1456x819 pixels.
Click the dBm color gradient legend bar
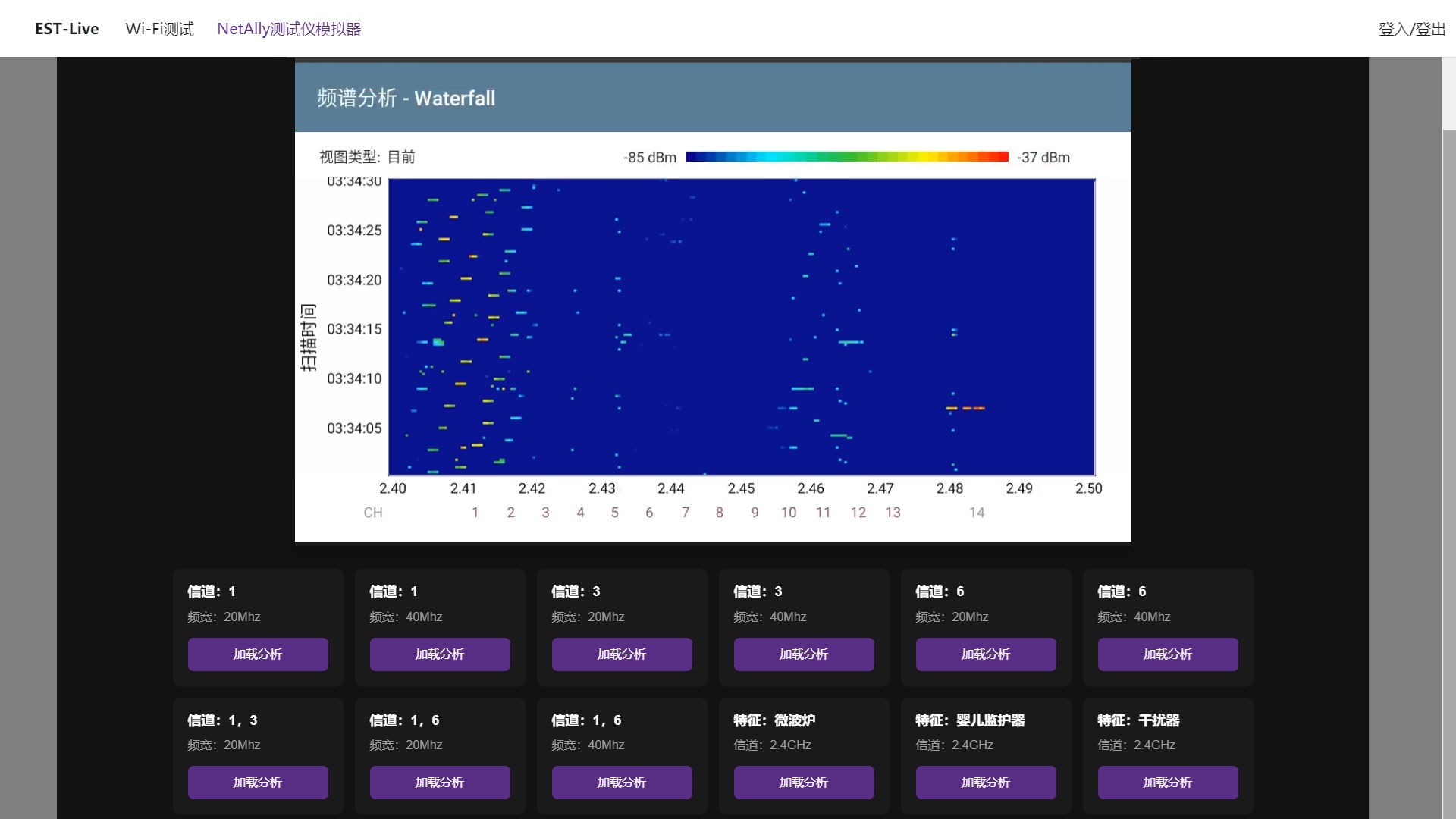pyautogui.click(x=846, y=157)
